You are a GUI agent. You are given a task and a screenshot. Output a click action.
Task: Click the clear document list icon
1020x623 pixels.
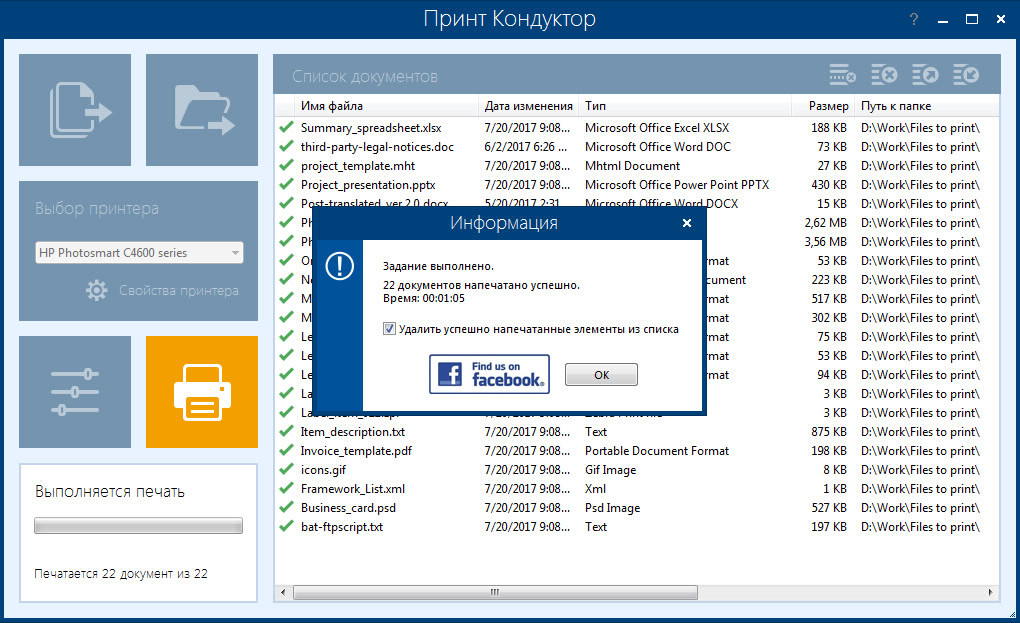point(884,75)
